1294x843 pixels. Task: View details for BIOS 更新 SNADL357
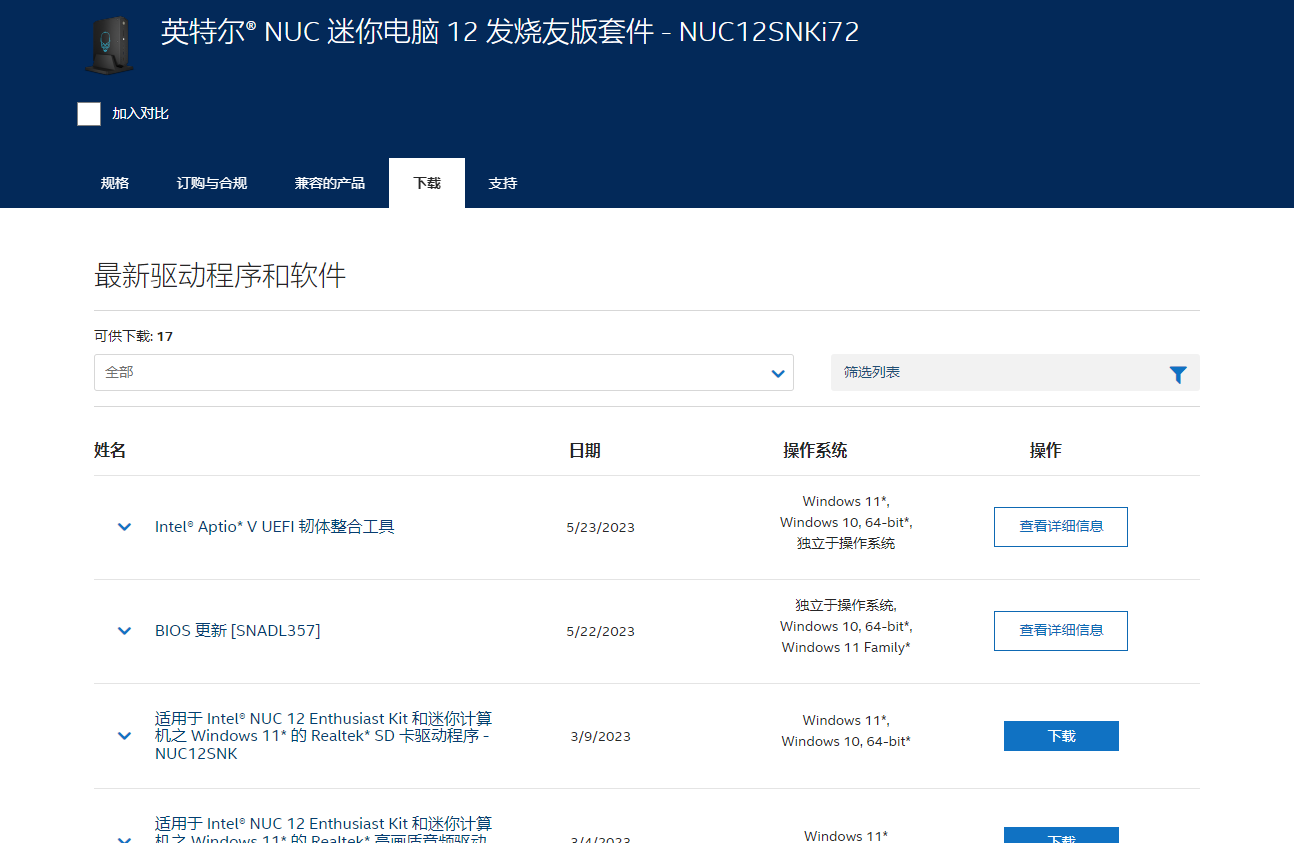click(x=1061, y=631)
